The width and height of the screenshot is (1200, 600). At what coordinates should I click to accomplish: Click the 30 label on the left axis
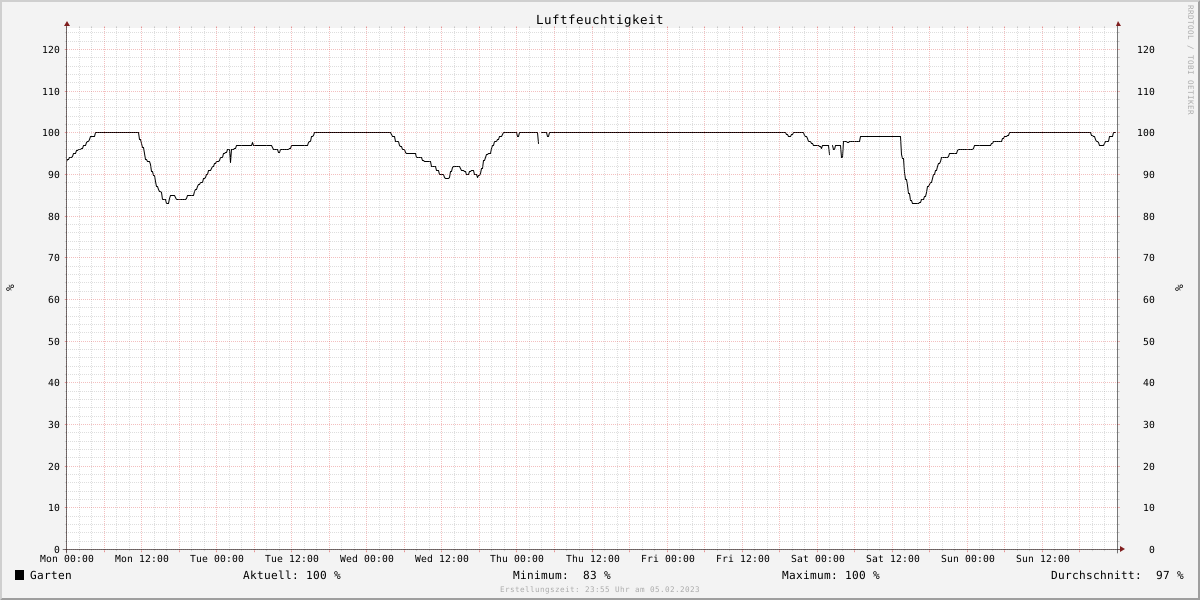[53, 425]
